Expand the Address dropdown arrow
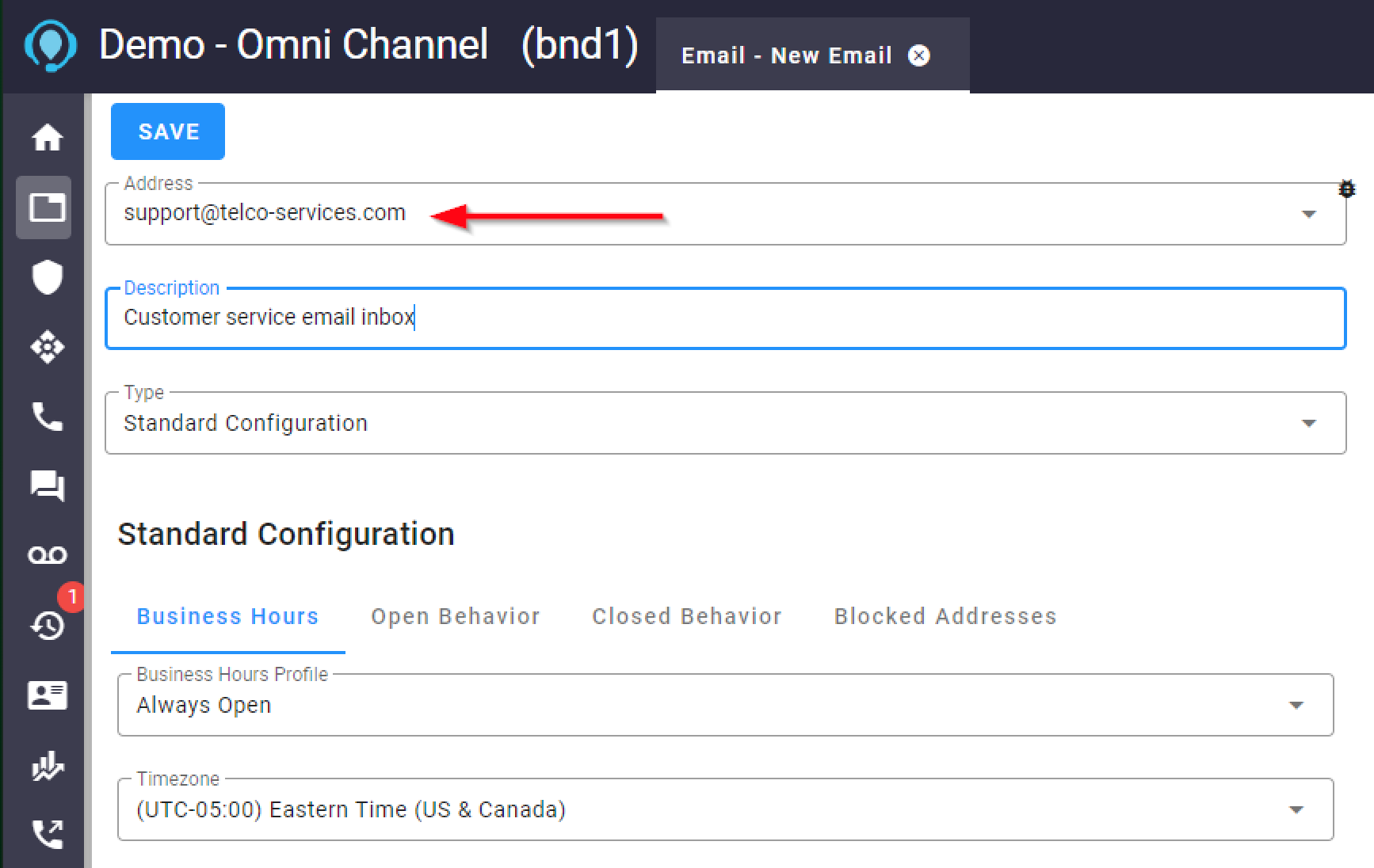The height and width of the screenshot is (868, 1374). point(1309,214)
